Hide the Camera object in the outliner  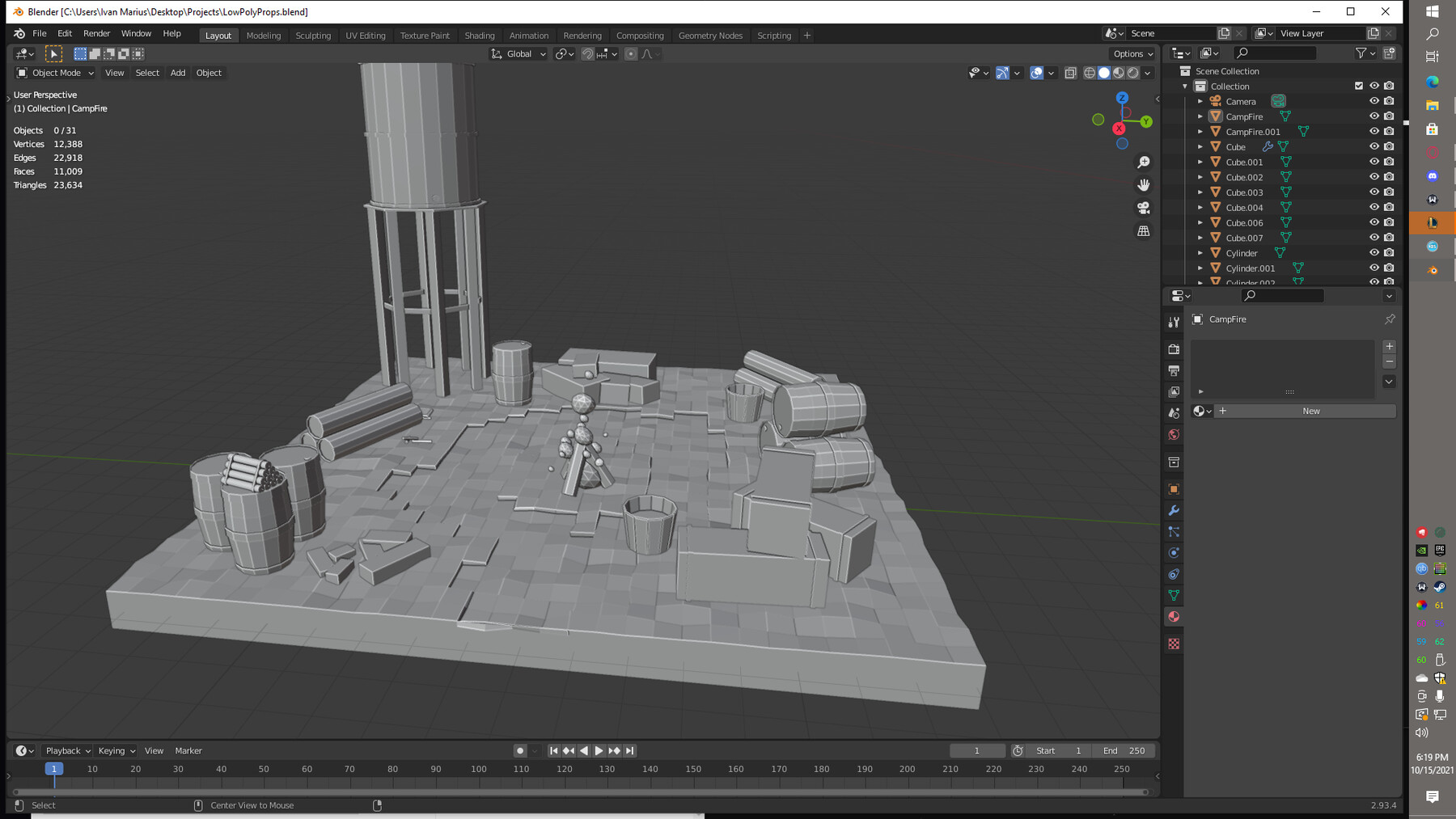pyautogui.click(x=1373, y=101)
